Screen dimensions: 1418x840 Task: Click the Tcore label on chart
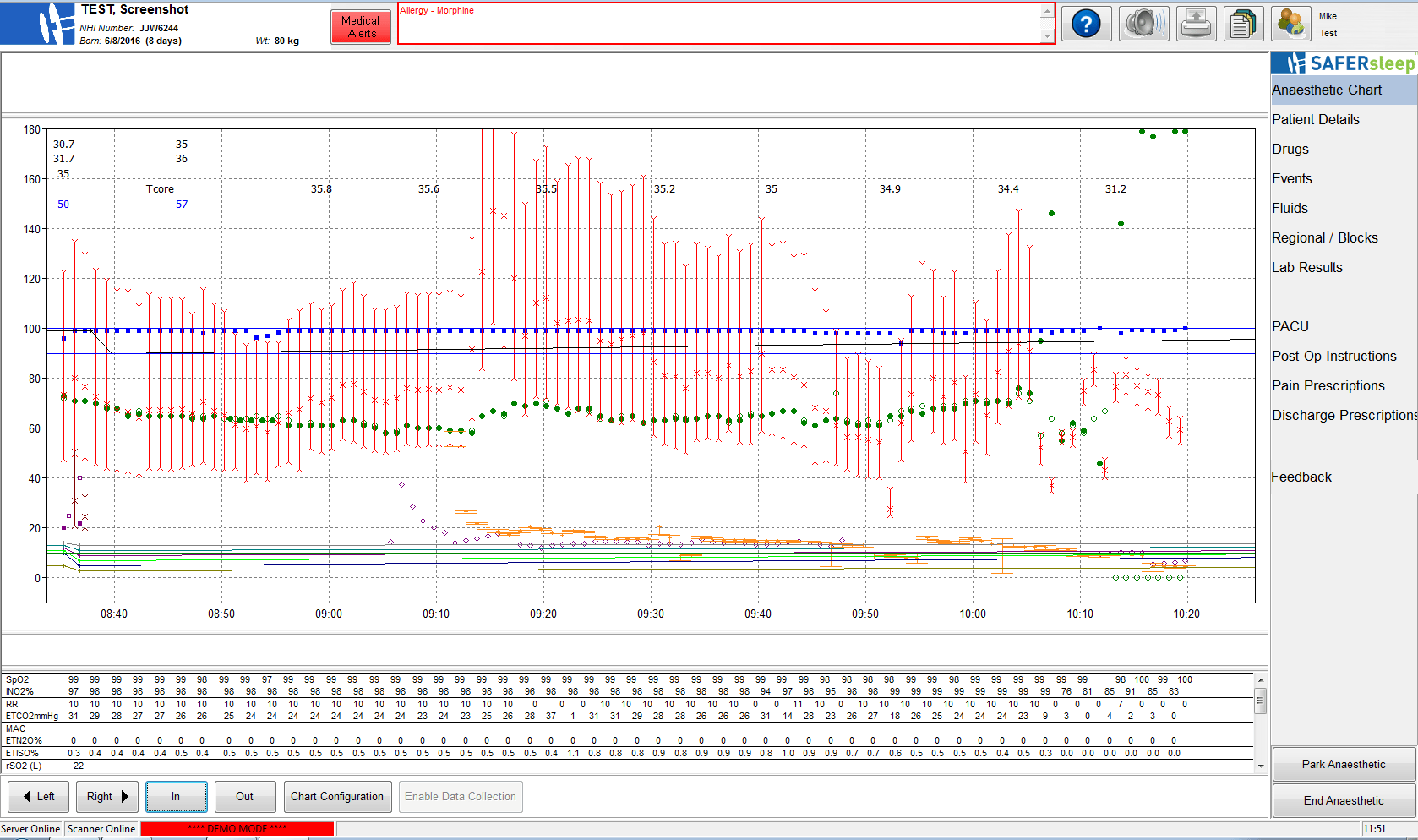[x=160, y=189]
